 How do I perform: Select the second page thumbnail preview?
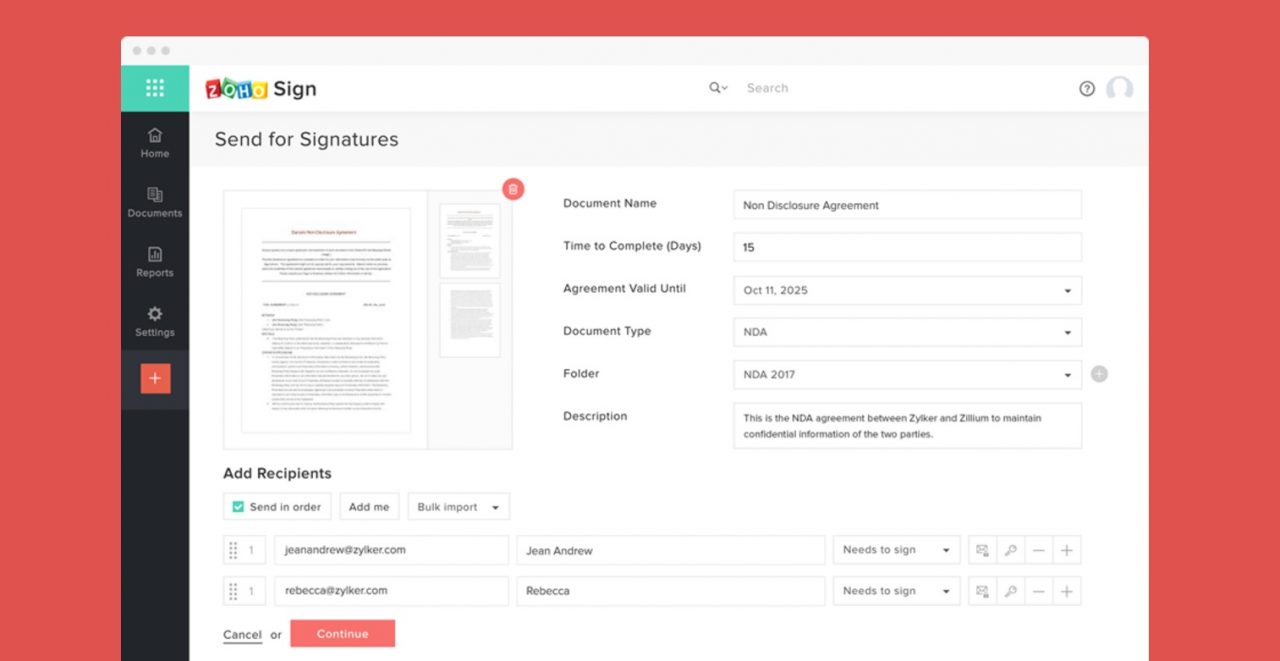pos(470,320)
